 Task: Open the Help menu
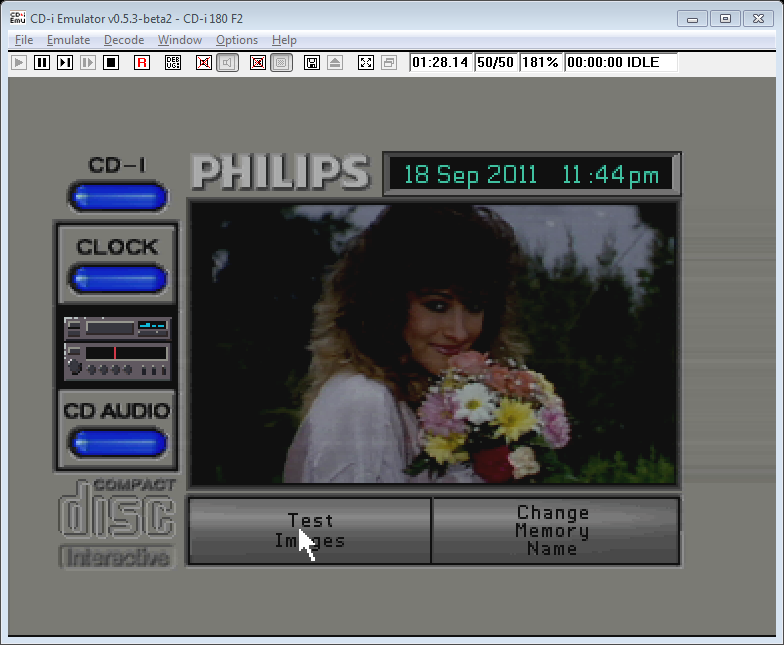tap(284, 40)
